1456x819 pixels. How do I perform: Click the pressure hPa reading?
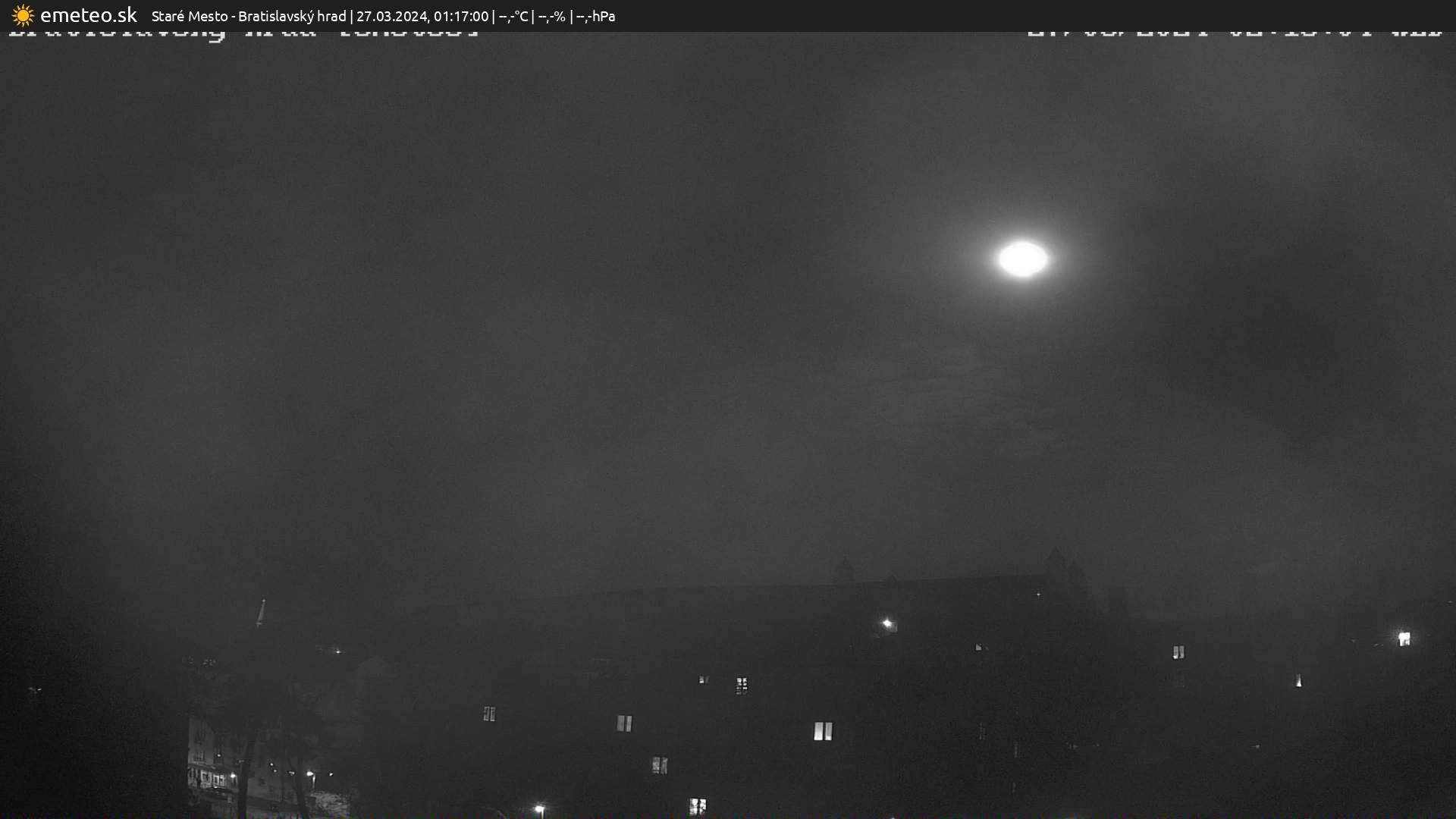tap(596, 16)
